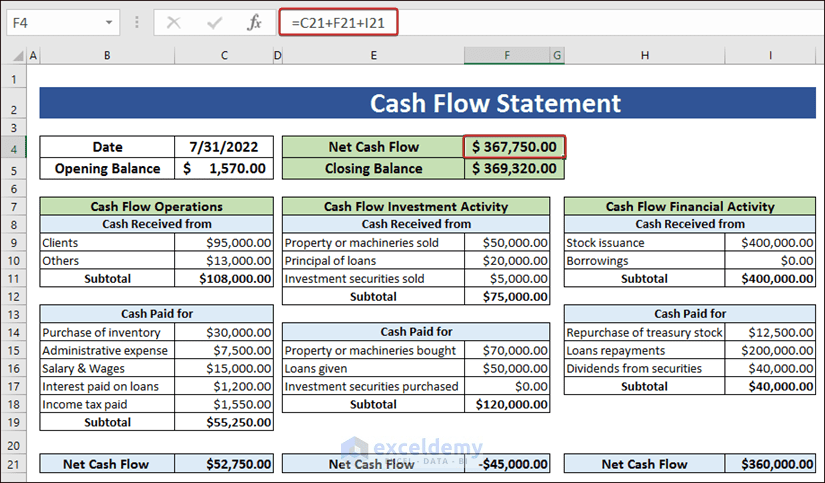Select Loans repayments amount $200,000.00
The height and width of the screenshot is (483, 825).
point(770,350)
